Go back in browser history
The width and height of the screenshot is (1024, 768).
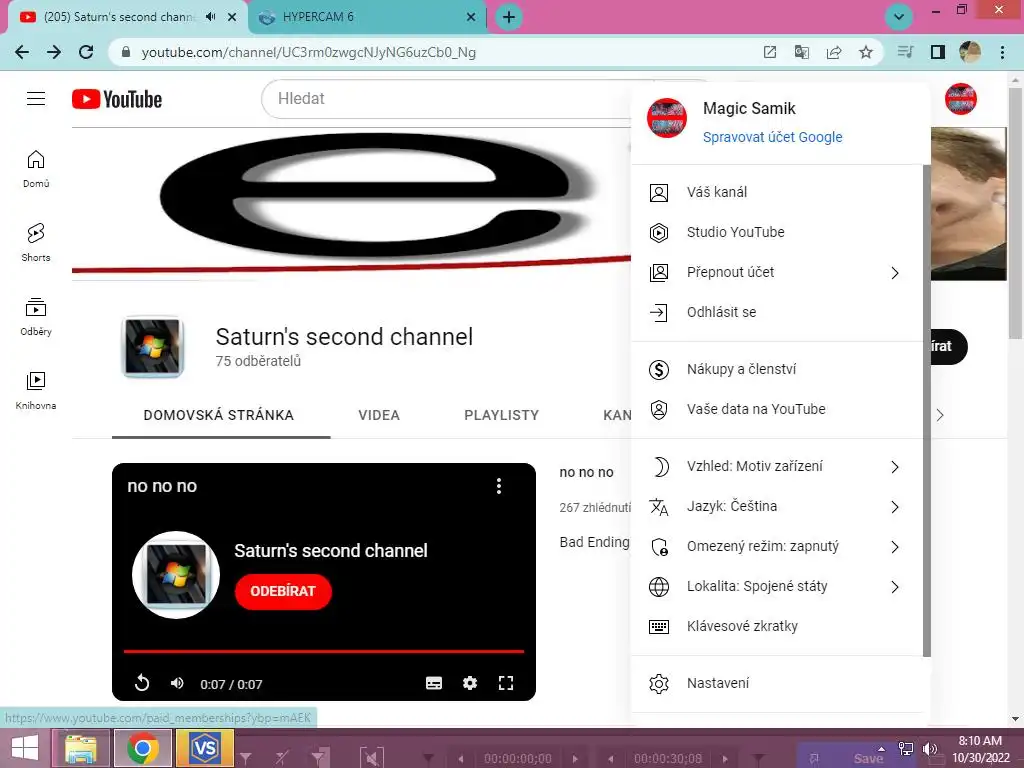[22, 52]
